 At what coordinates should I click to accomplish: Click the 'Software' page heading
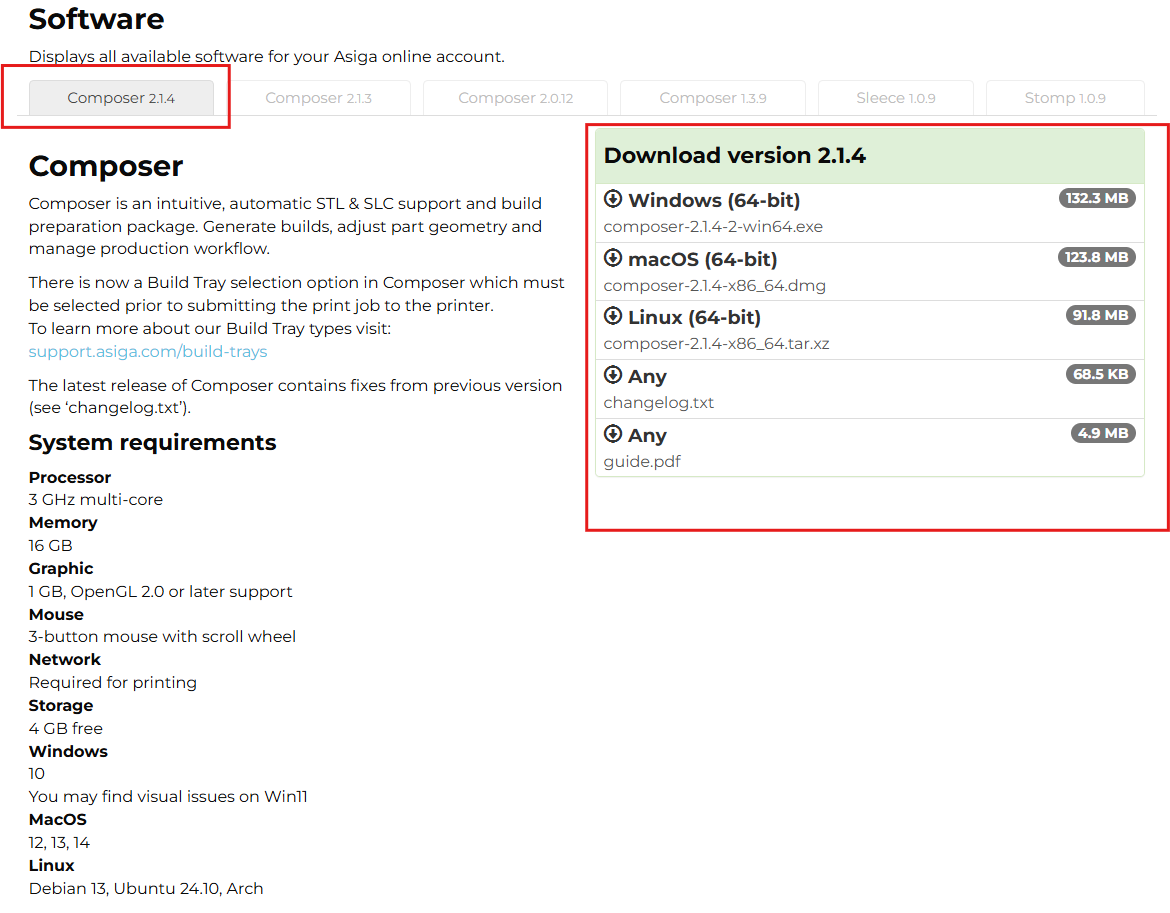point(96,19)
